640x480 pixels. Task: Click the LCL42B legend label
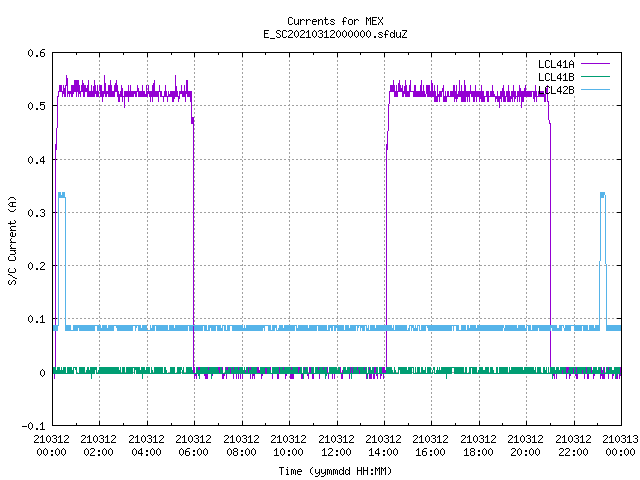click(x=556, y=90)
